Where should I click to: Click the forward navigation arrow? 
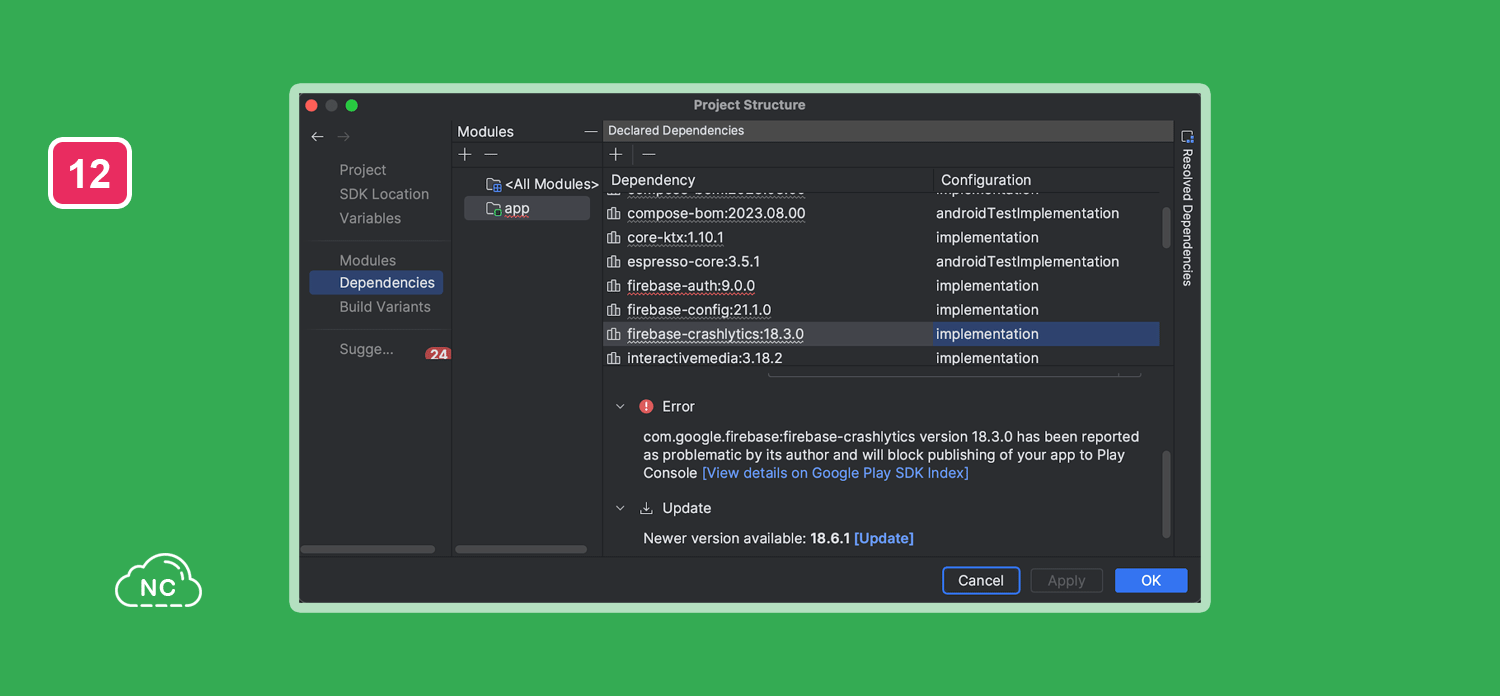pyautogui.click(x=343, y=136)
